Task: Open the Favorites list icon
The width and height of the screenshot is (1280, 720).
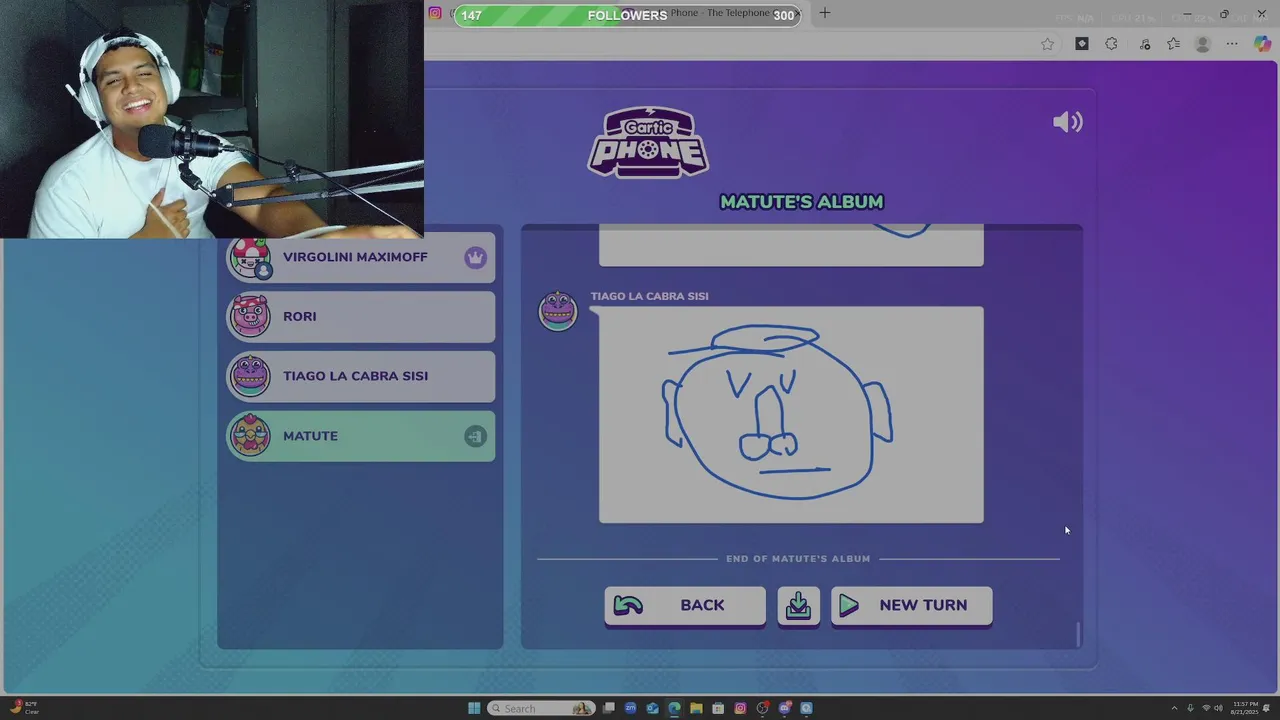Action: point(1174,44)
